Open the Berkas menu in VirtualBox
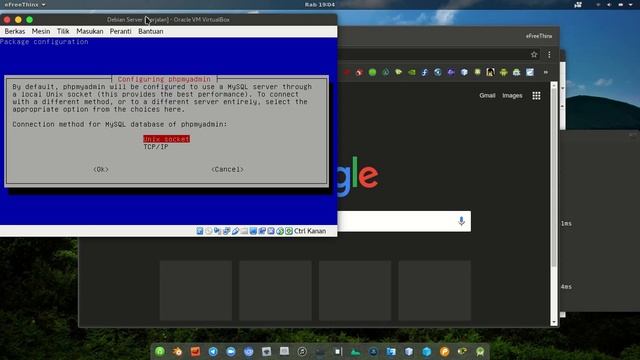640x360 pixels. click(x=15, y=31)
